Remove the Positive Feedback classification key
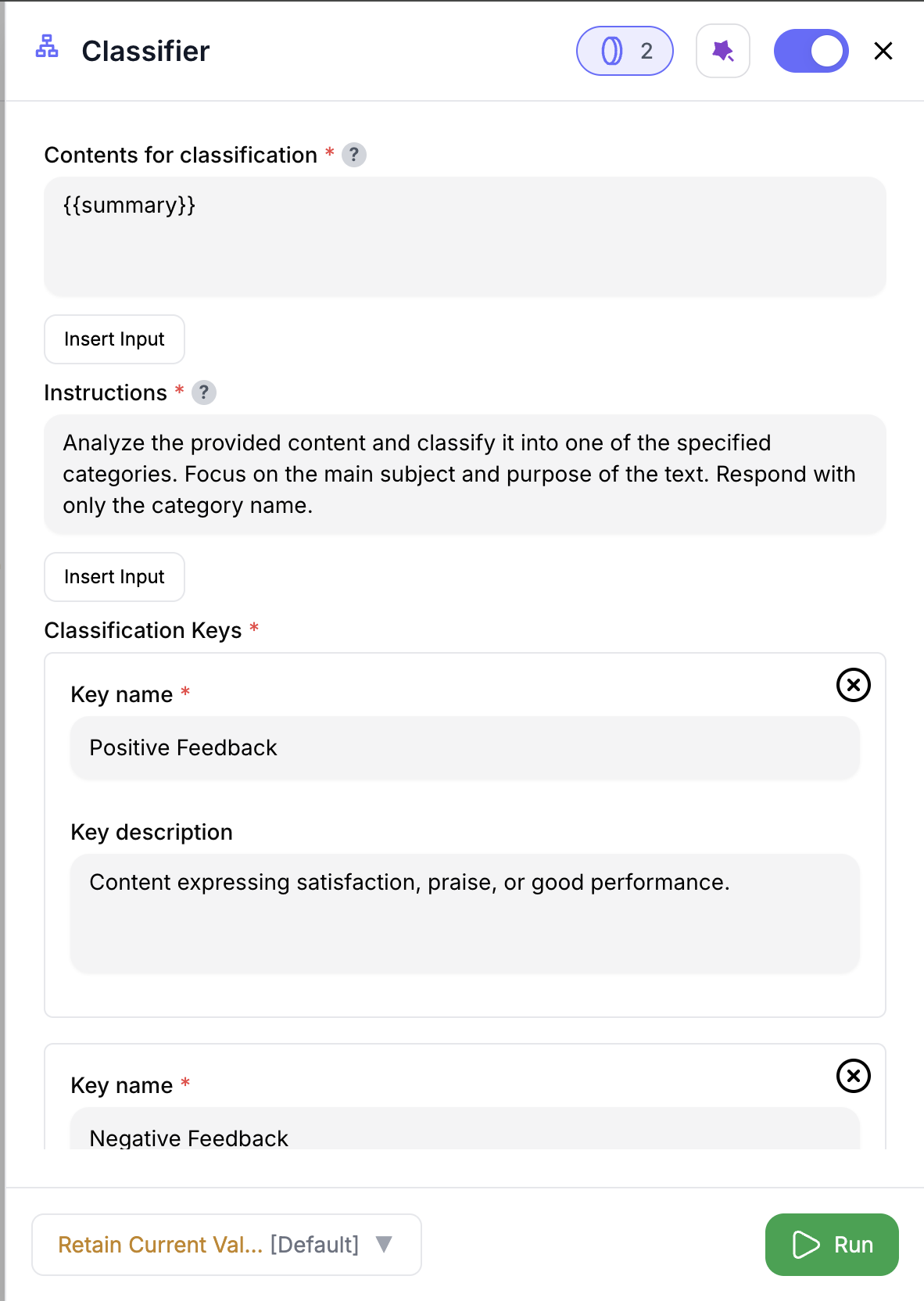This screenshot has width=924, height=1301. click(x=853, y=685)
